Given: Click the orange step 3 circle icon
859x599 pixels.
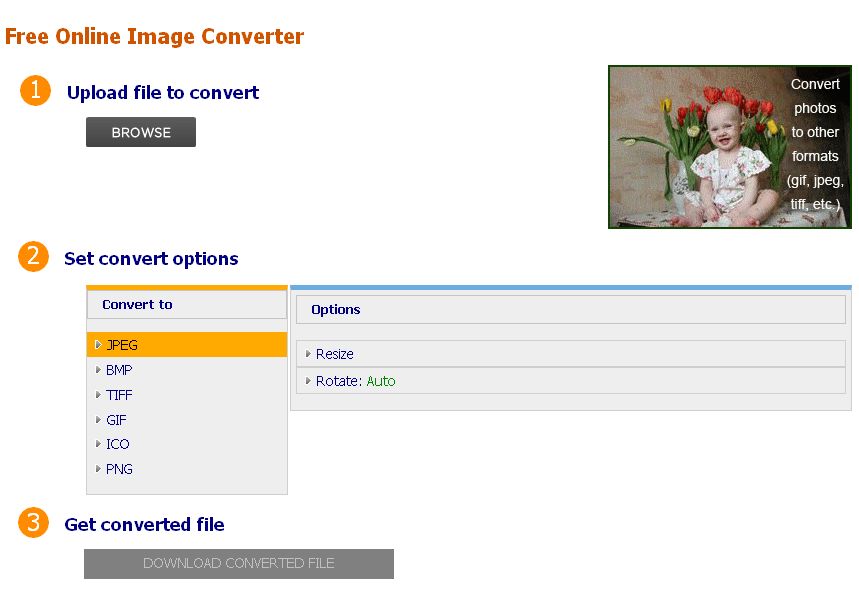Looking at the screenshot, I should [32, 523].
